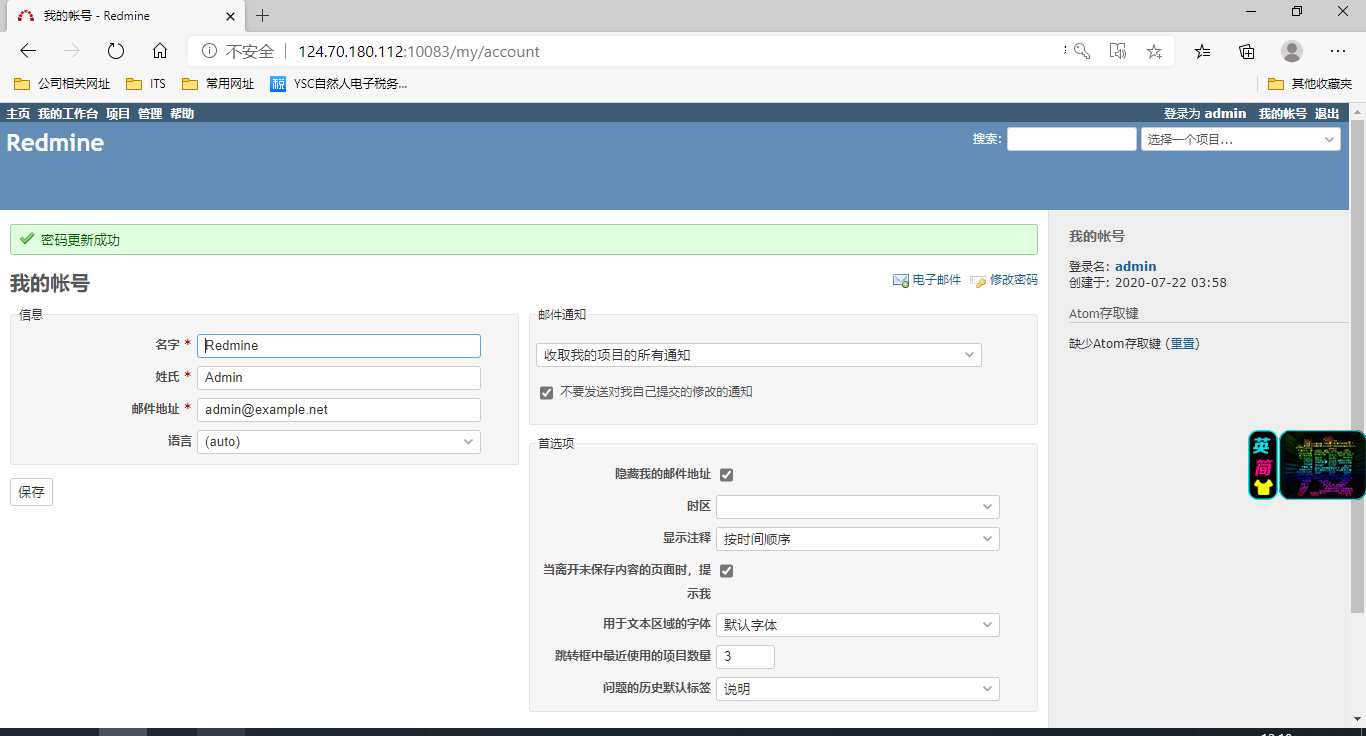Open 项目 in top menu
Image resolution: width=1366 pixels, height=736 pixels.
(118, 114)
